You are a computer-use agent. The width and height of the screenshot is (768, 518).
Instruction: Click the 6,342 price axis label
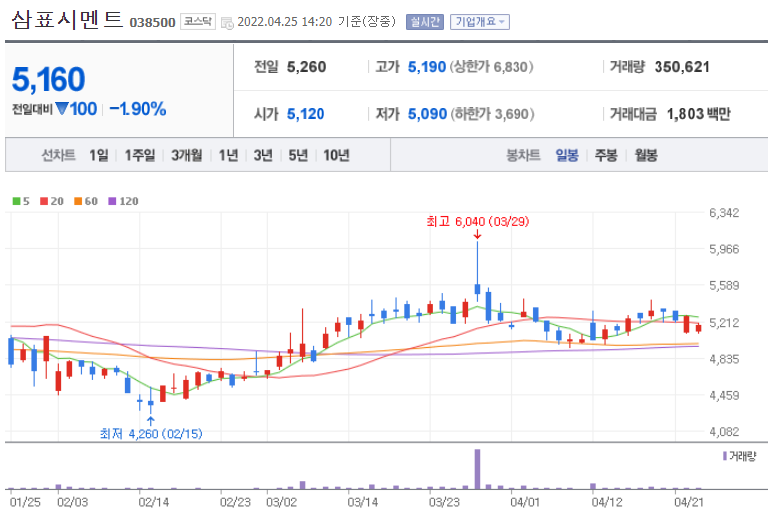pyautogui.click(x=724, y=213)
